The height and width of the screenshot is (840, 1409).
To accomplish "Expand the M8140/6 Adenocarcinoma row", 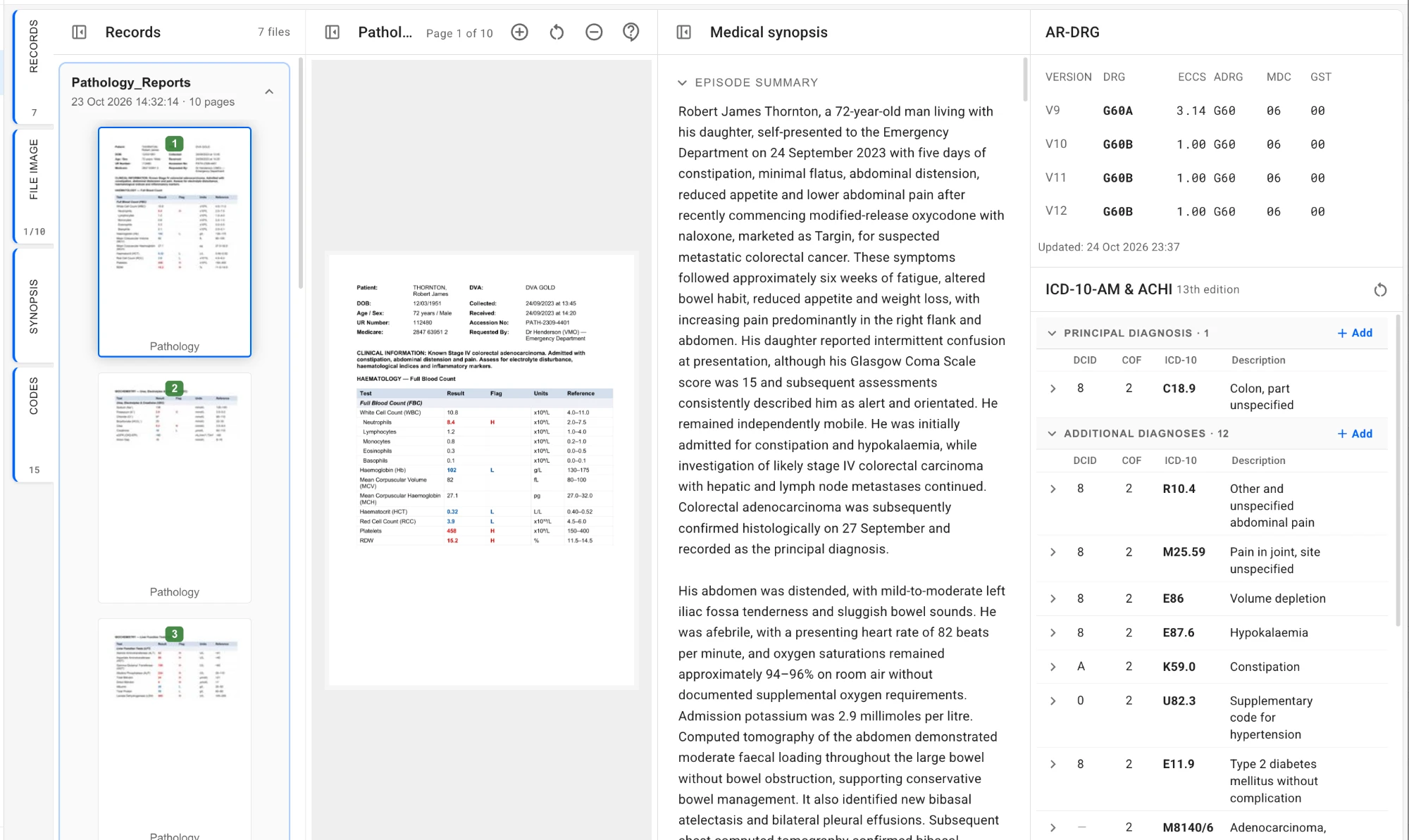I will point(1053,827).
